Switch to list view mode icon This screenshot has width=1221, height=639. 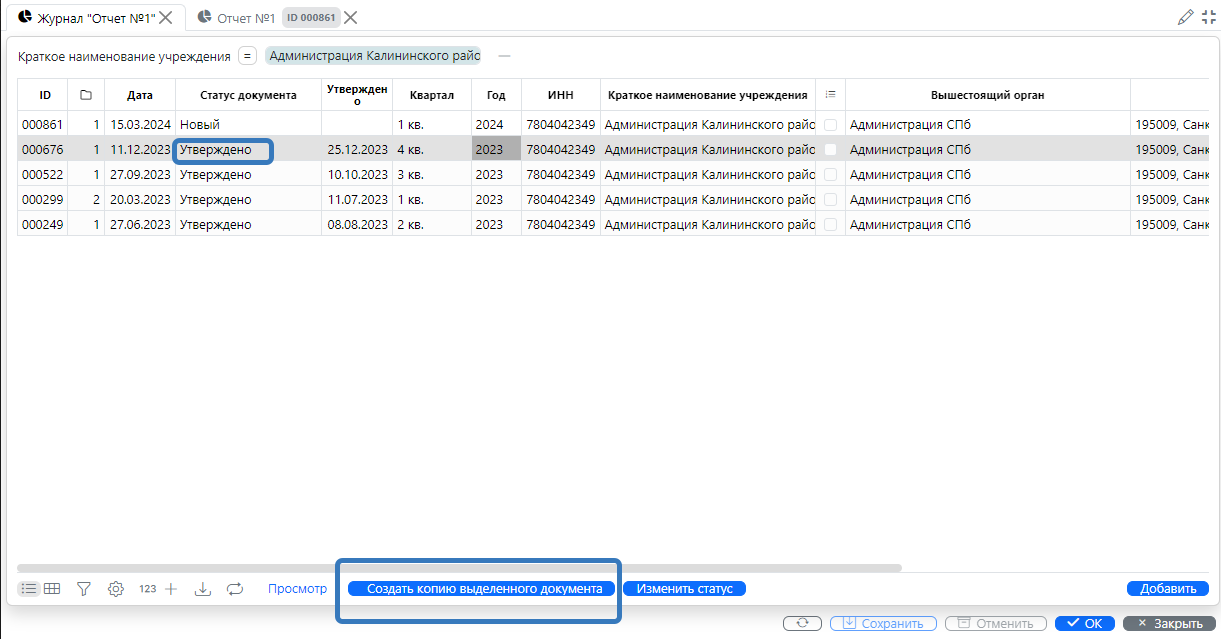tap(29, 589)
